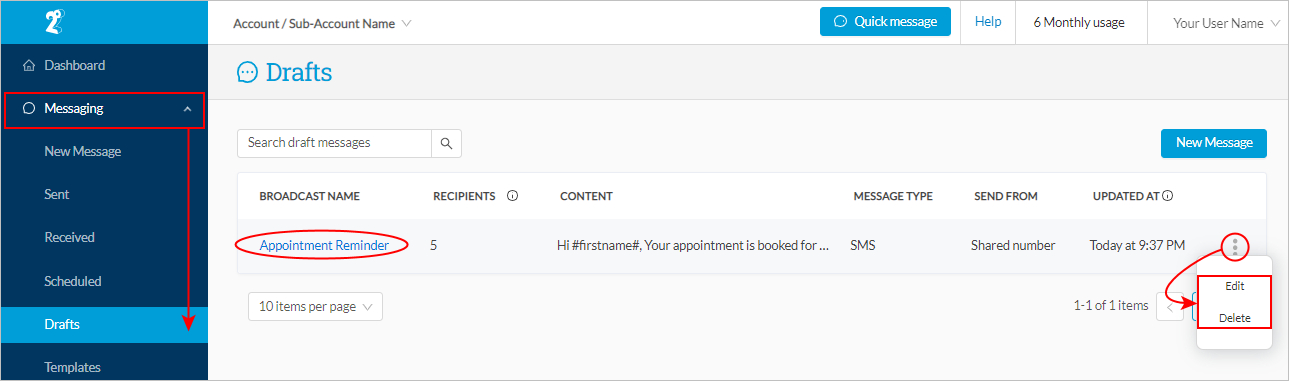
Task: Click the Recipients info icon
Action: coord(512,196)
